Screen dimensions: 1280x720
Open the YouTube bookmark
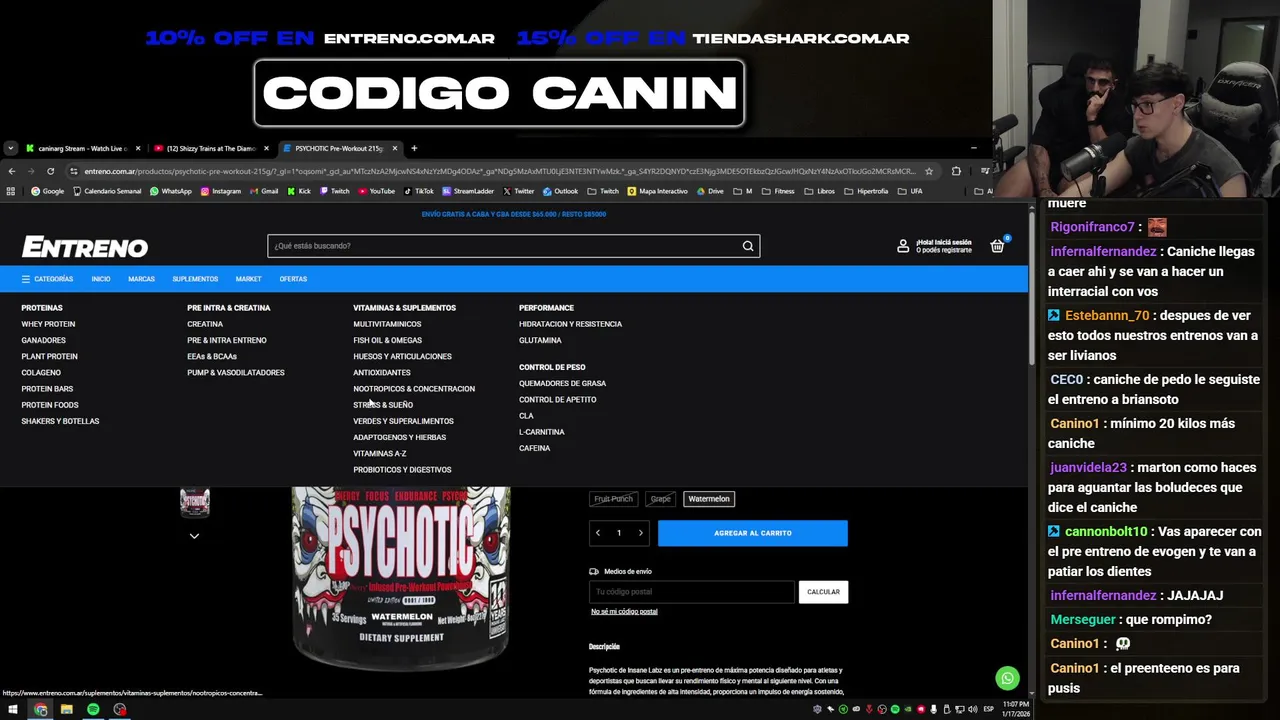(x=376, y=191)
